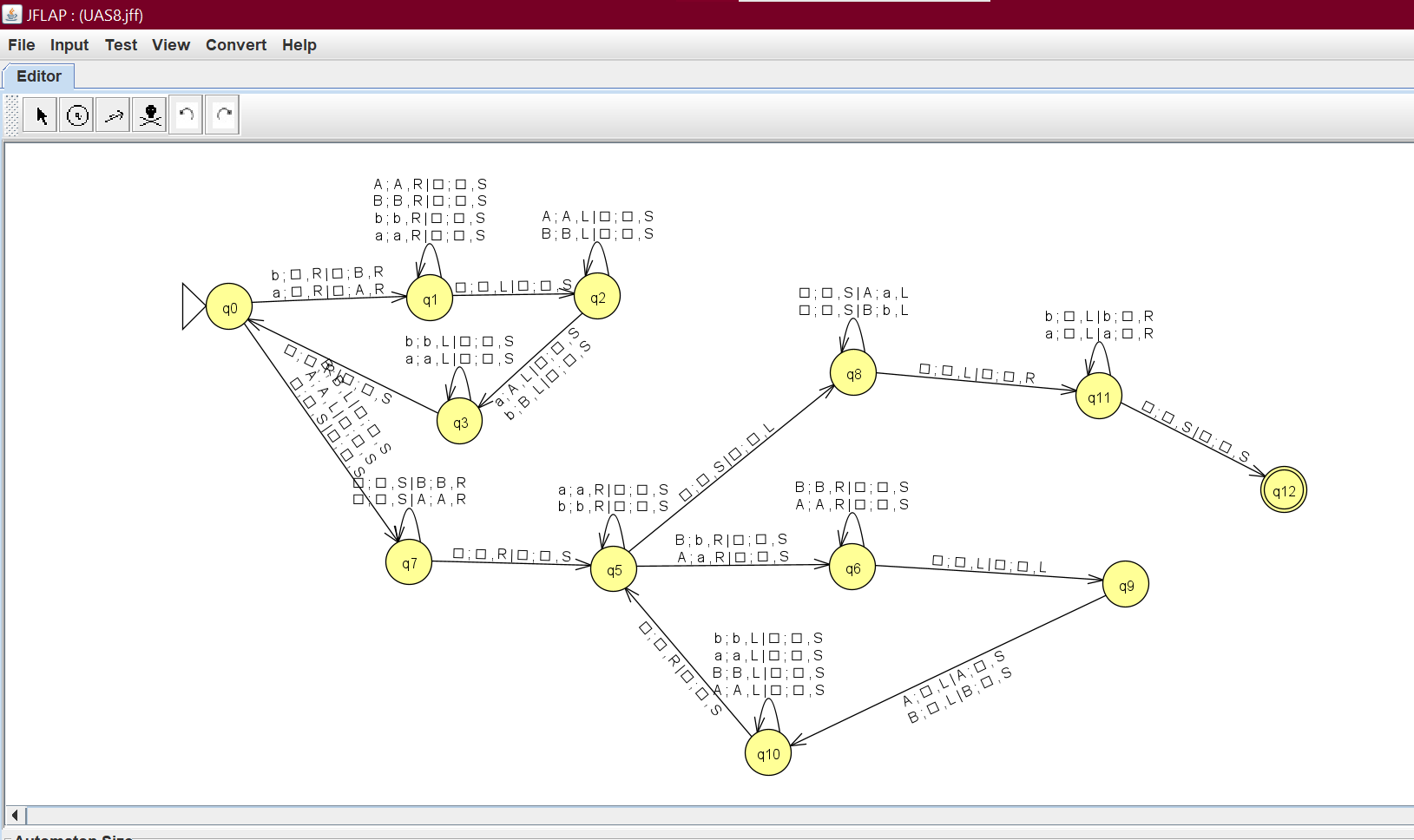Click the Undo toolbar button
The width and height of the screenshot is (1414, 840).
click(187, 115)
